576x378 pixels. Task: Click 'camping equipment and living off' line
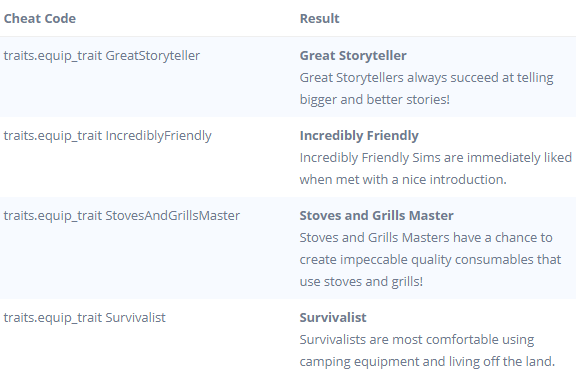pyautogui.click(x=427, y=362)
